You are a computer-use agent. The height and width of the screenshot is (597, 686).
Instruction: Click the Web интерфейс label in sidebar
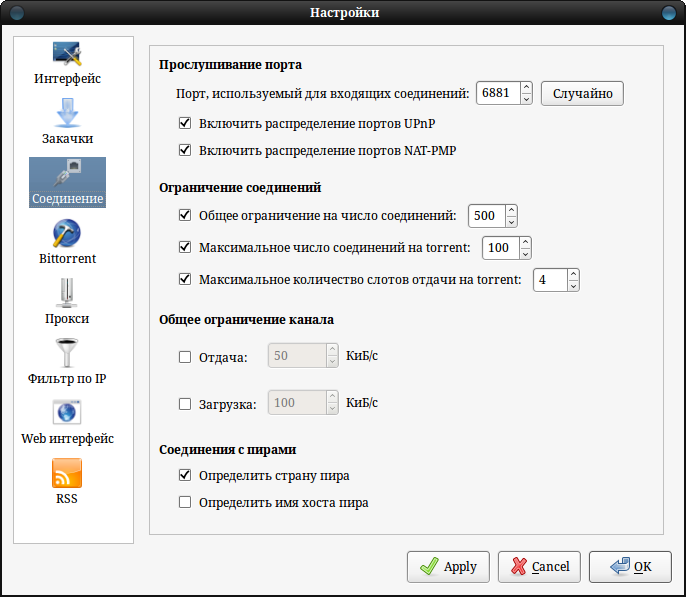coord(67,438)
